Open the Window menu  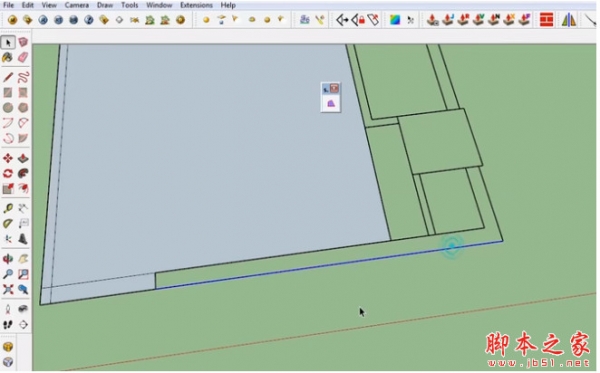159,5
